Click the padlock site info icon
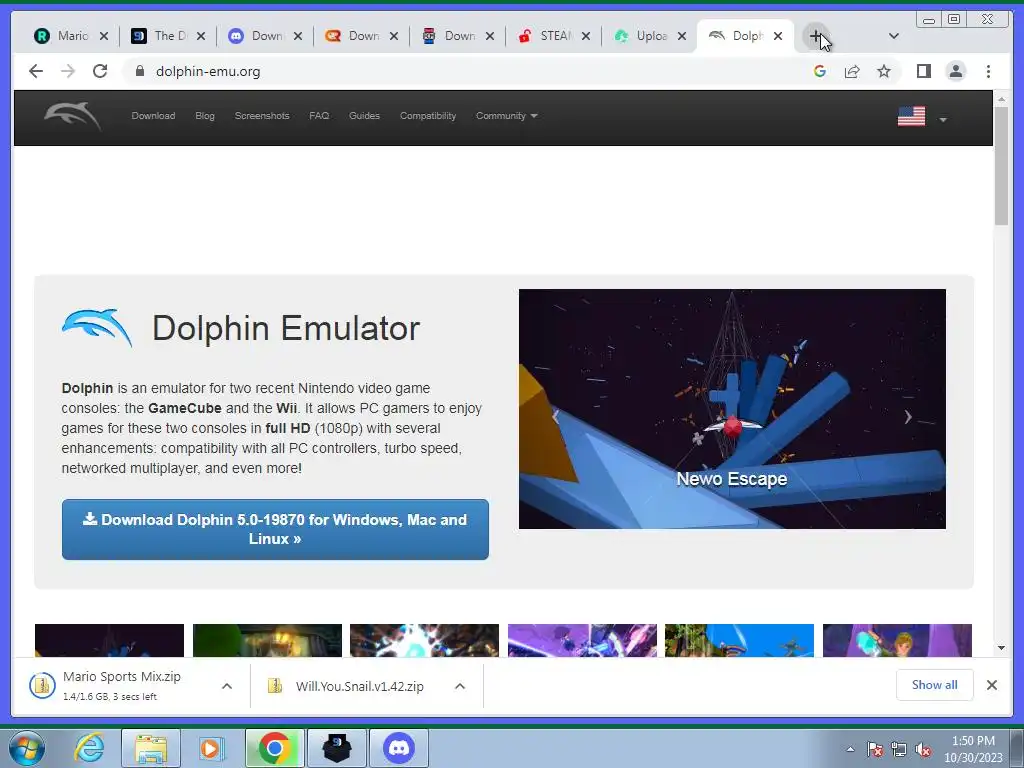The image size is (1024, 768). (x=139, y=71)
